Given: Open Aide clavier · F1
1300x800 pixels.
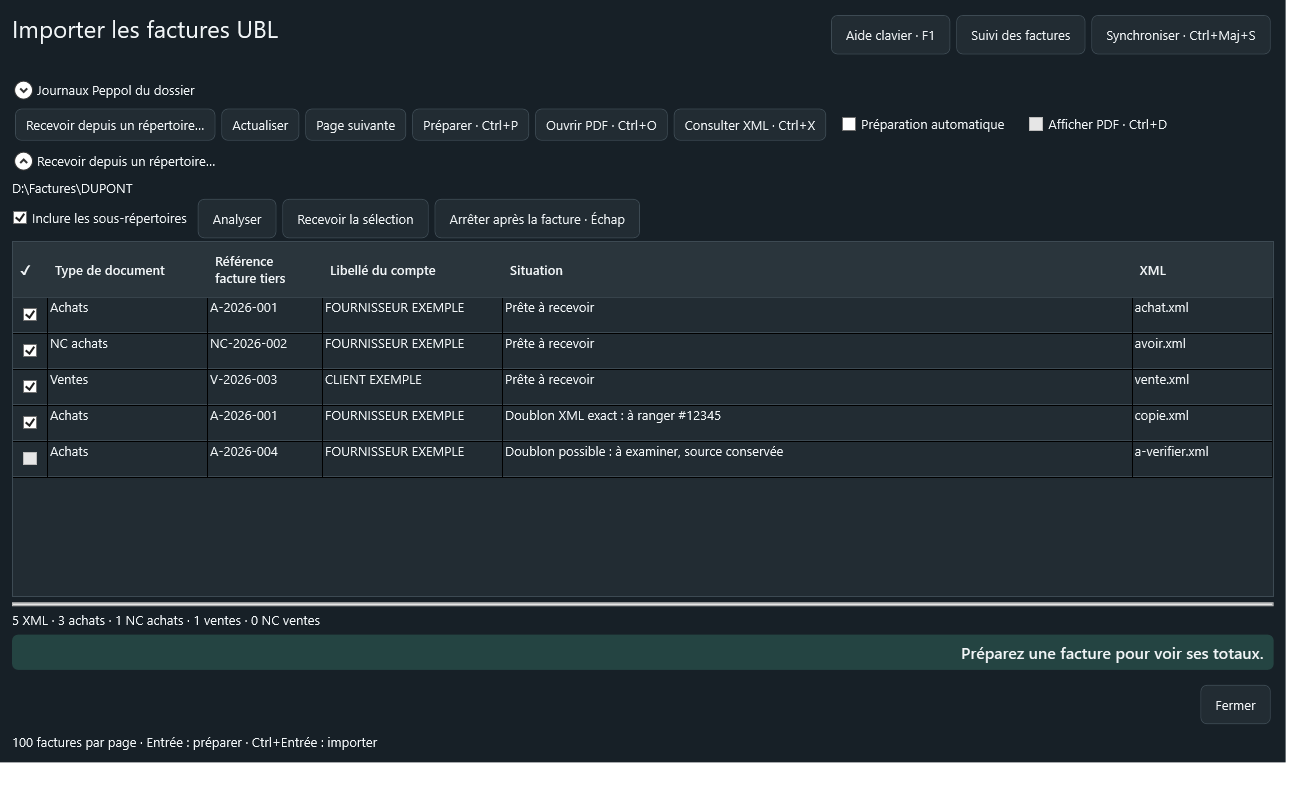Looking at the screenshot, I should (890, 35).
